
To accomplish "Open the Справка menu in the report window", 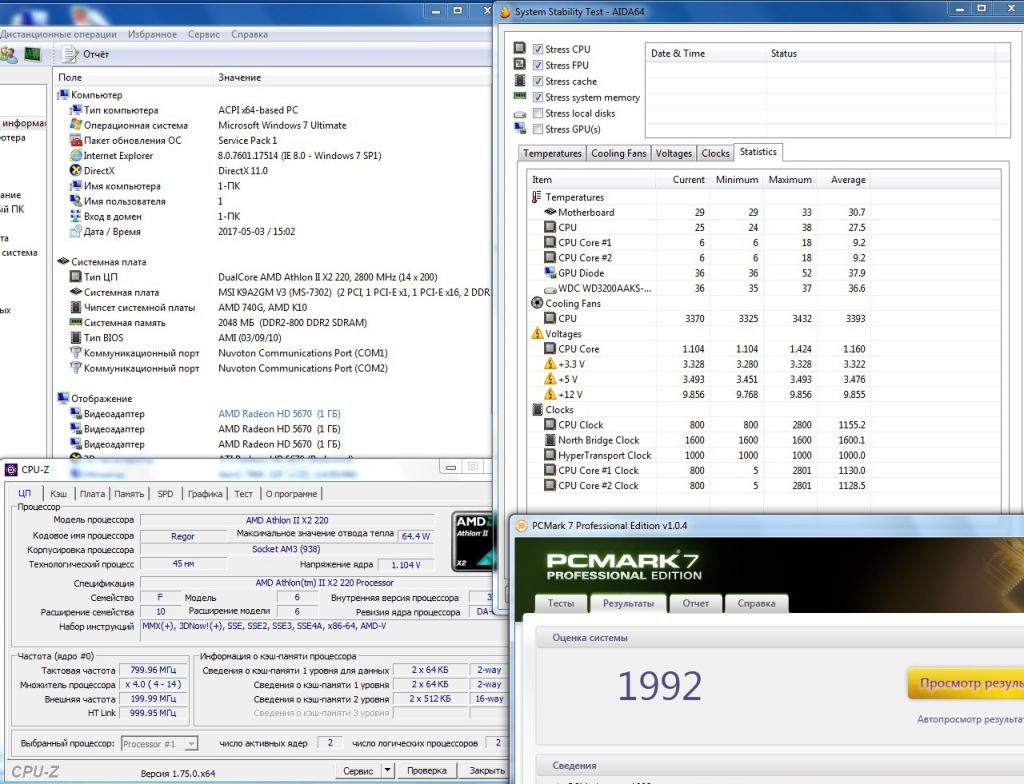I will click(249, 35).
